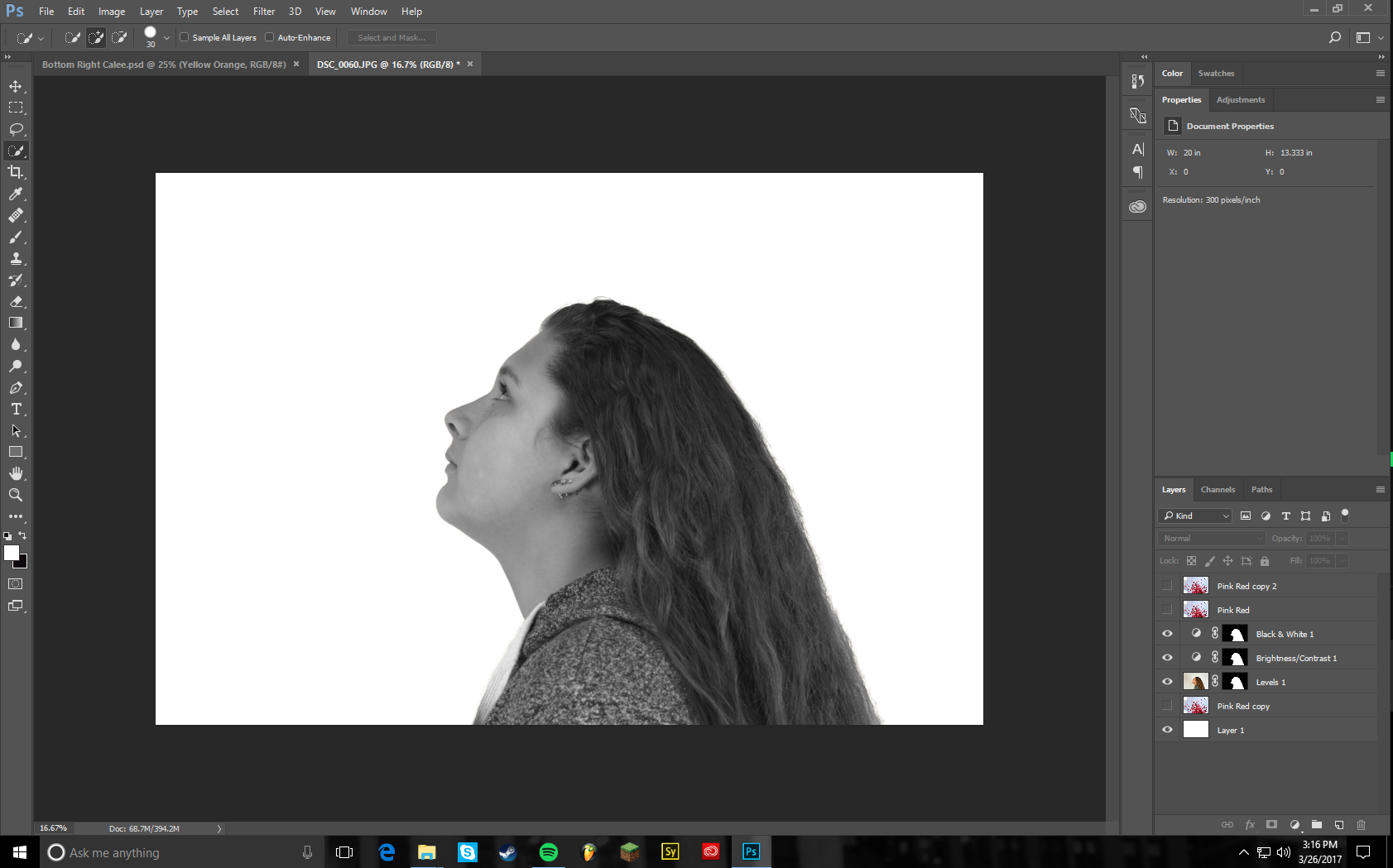Reset default foreground and background colors
This screenshot has height=868, width=1393.
point(7,536)
